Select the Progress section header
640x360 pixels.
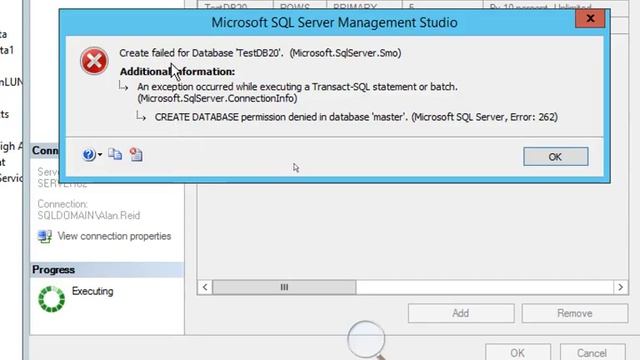click(x=107, y=270)
